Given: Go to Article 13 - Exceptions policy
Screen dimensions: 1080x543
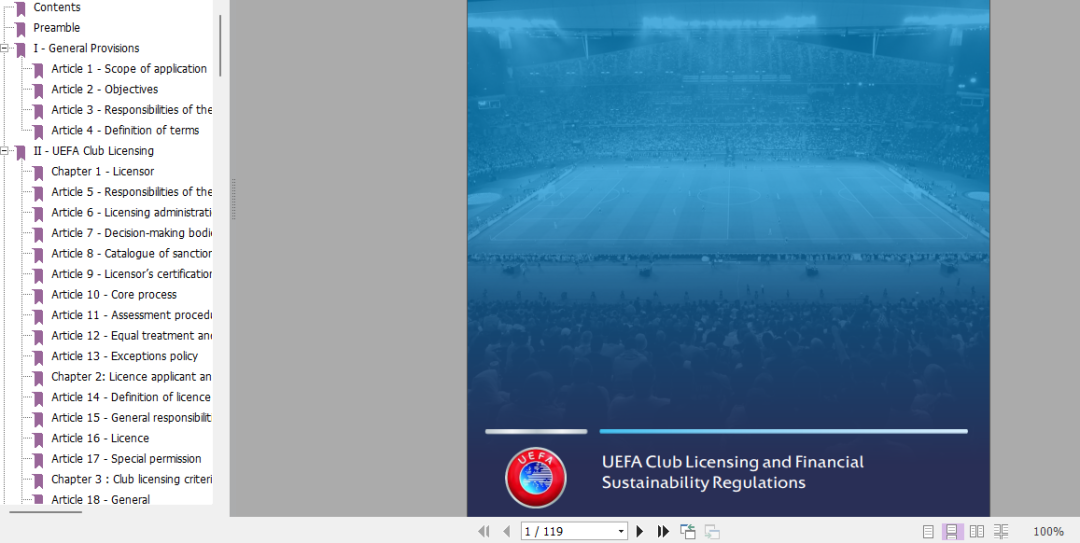Looking at the screenshot, I should coord(124,356).
